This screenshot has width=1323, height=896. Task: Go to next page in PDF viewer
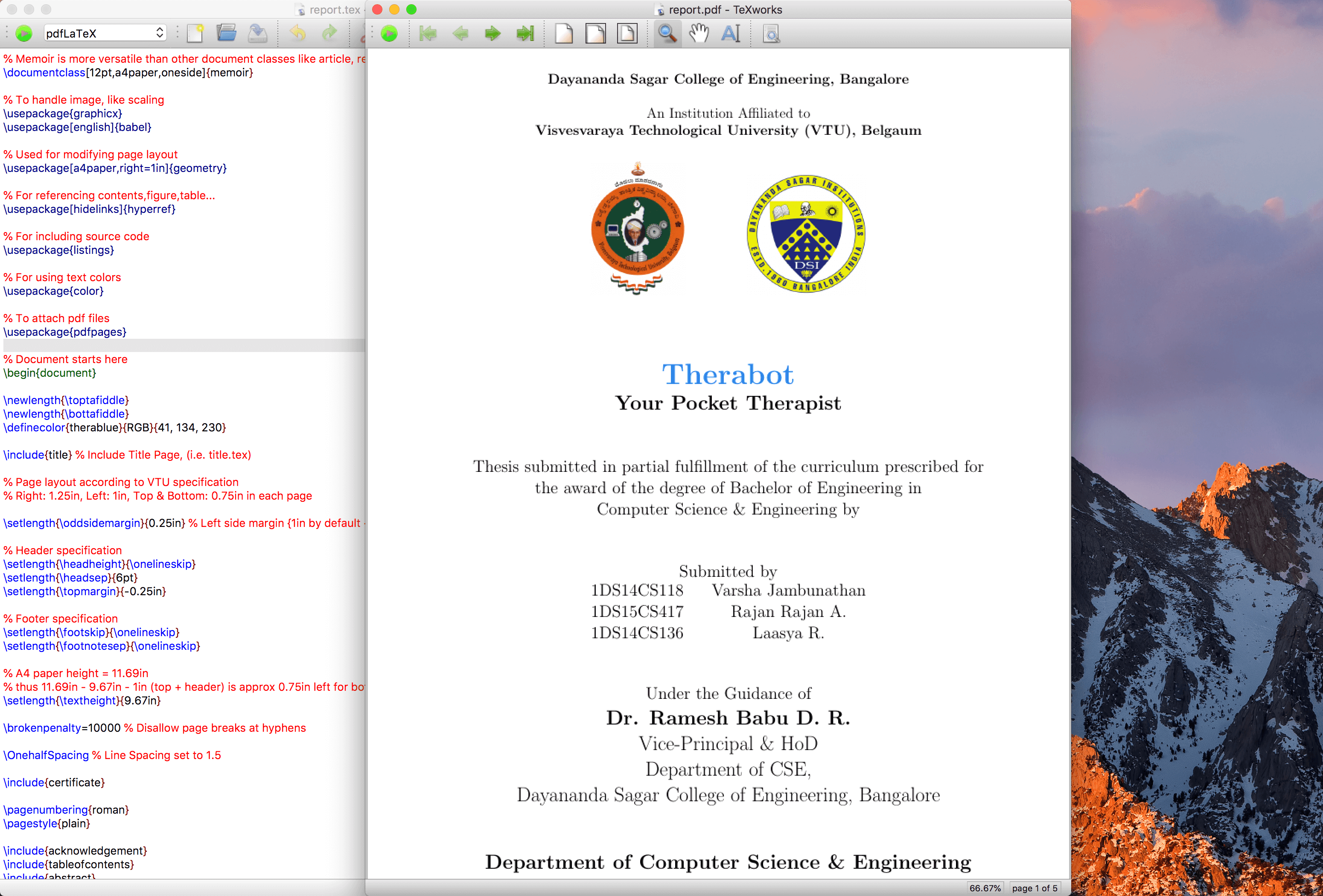pyautogui.click(x=492, y=34)
